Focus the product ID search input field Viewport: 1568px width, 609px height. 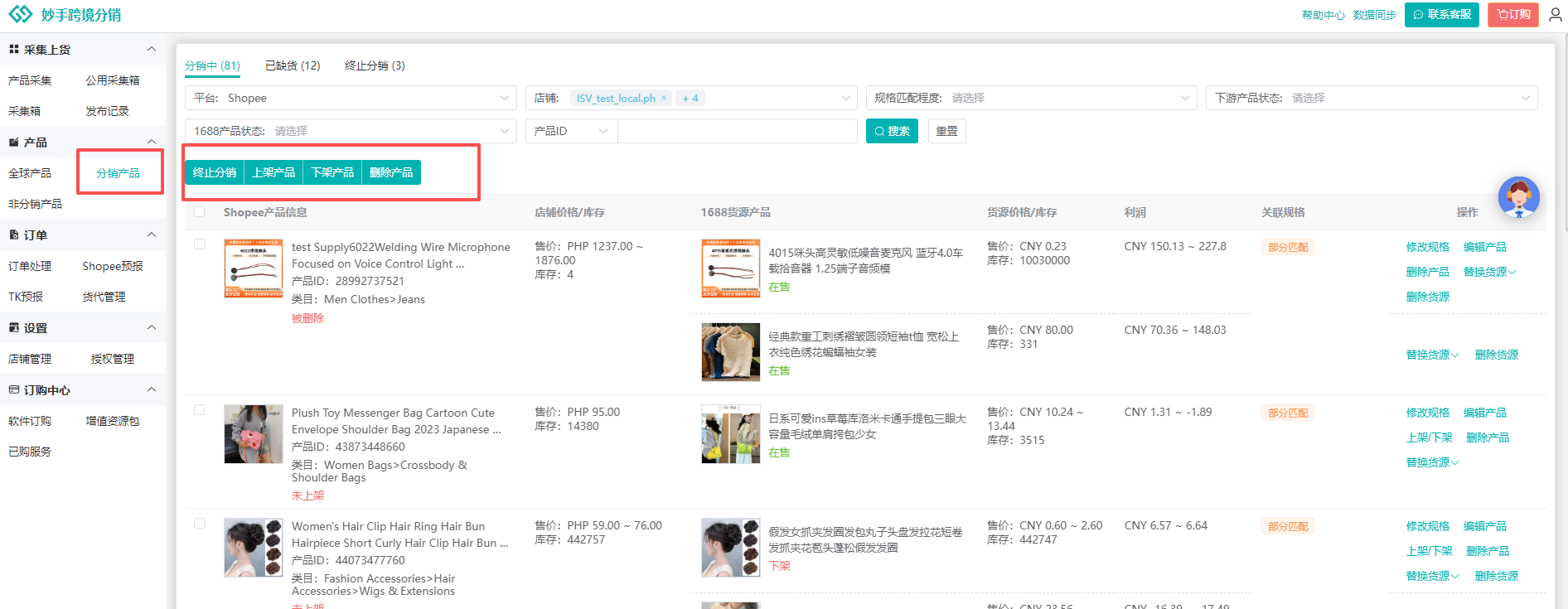click(x=738, y=131)
